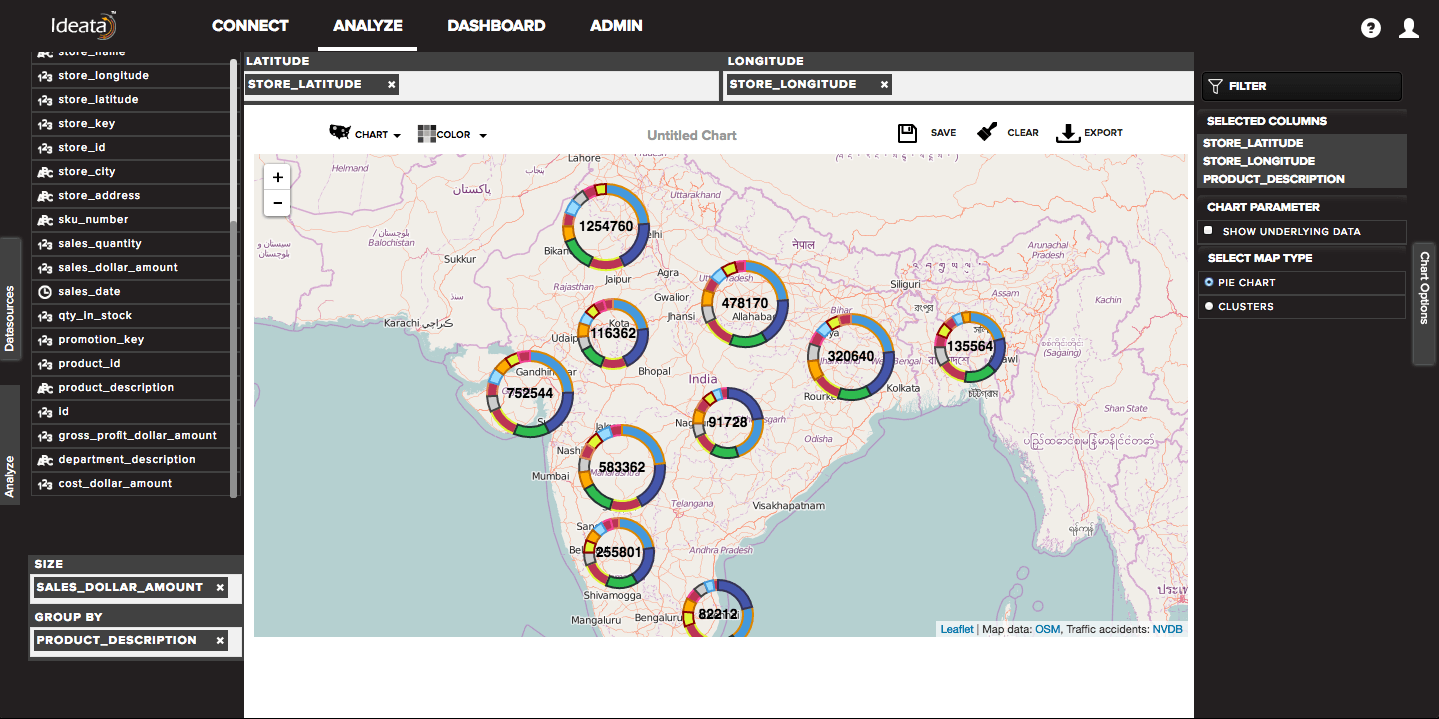Viewport: 1439px width, 719px height.
Task: Click the filter funnel icon
Action: [1215, 86]
